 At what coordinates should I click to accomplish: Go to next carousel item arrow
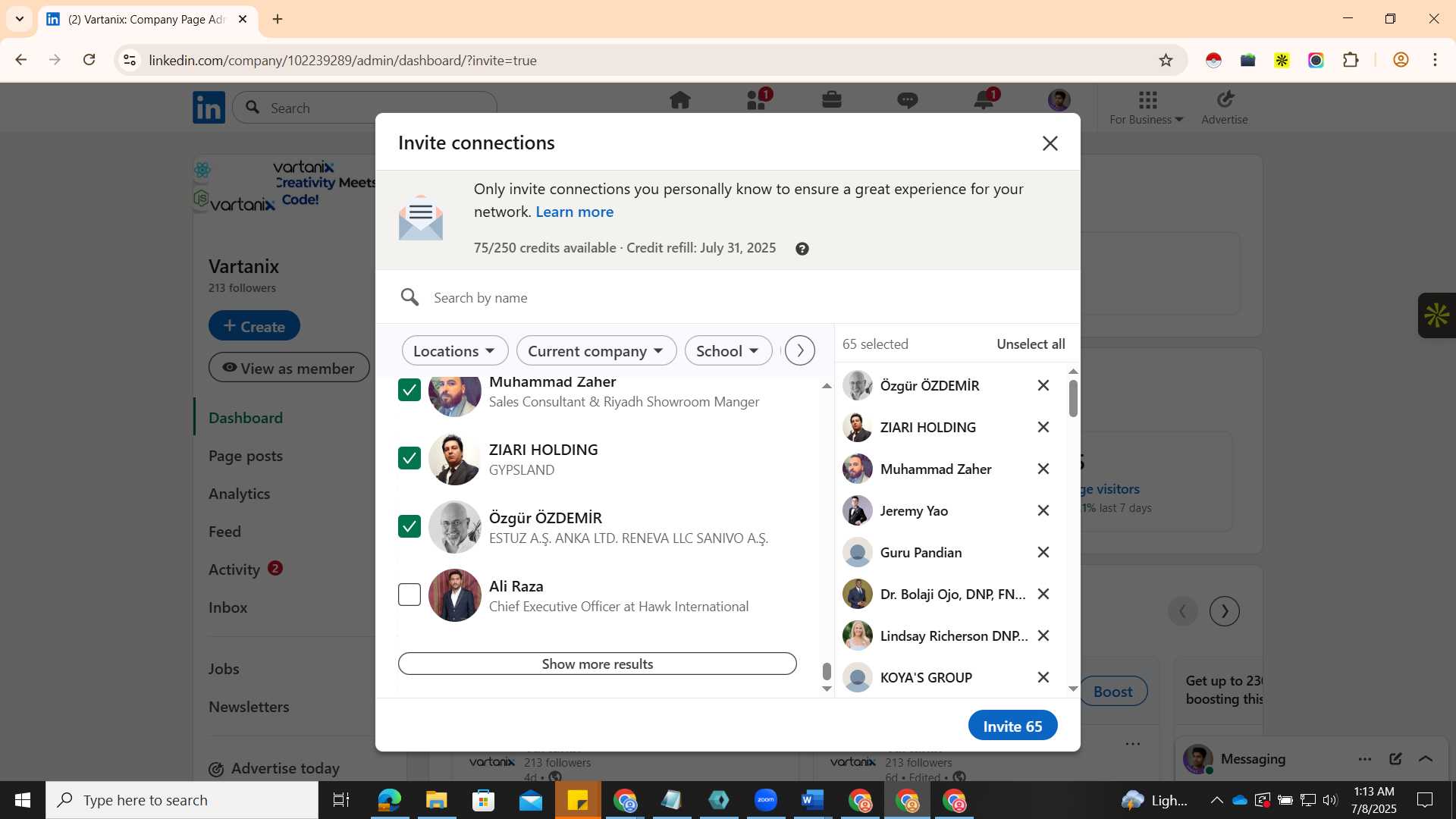point(1224,611)
